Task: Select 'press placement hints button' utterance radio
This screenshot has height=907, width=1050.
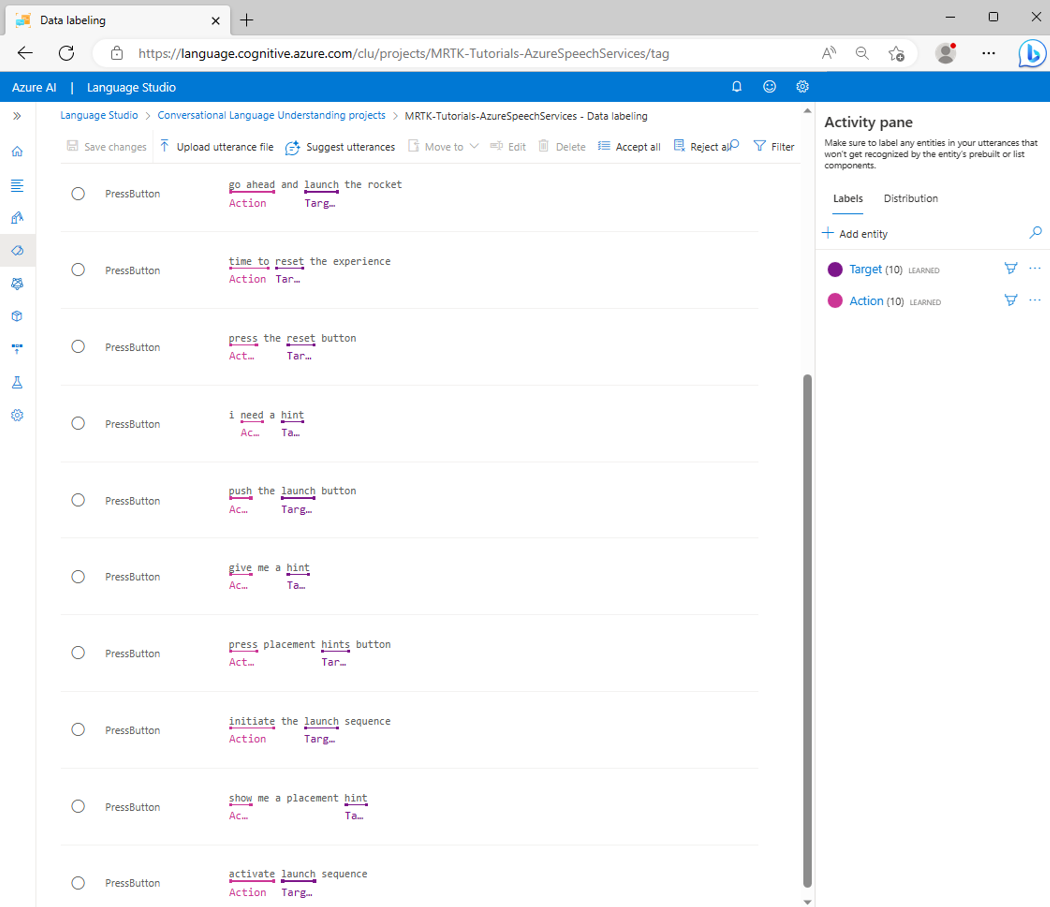Action: point(78,653)
